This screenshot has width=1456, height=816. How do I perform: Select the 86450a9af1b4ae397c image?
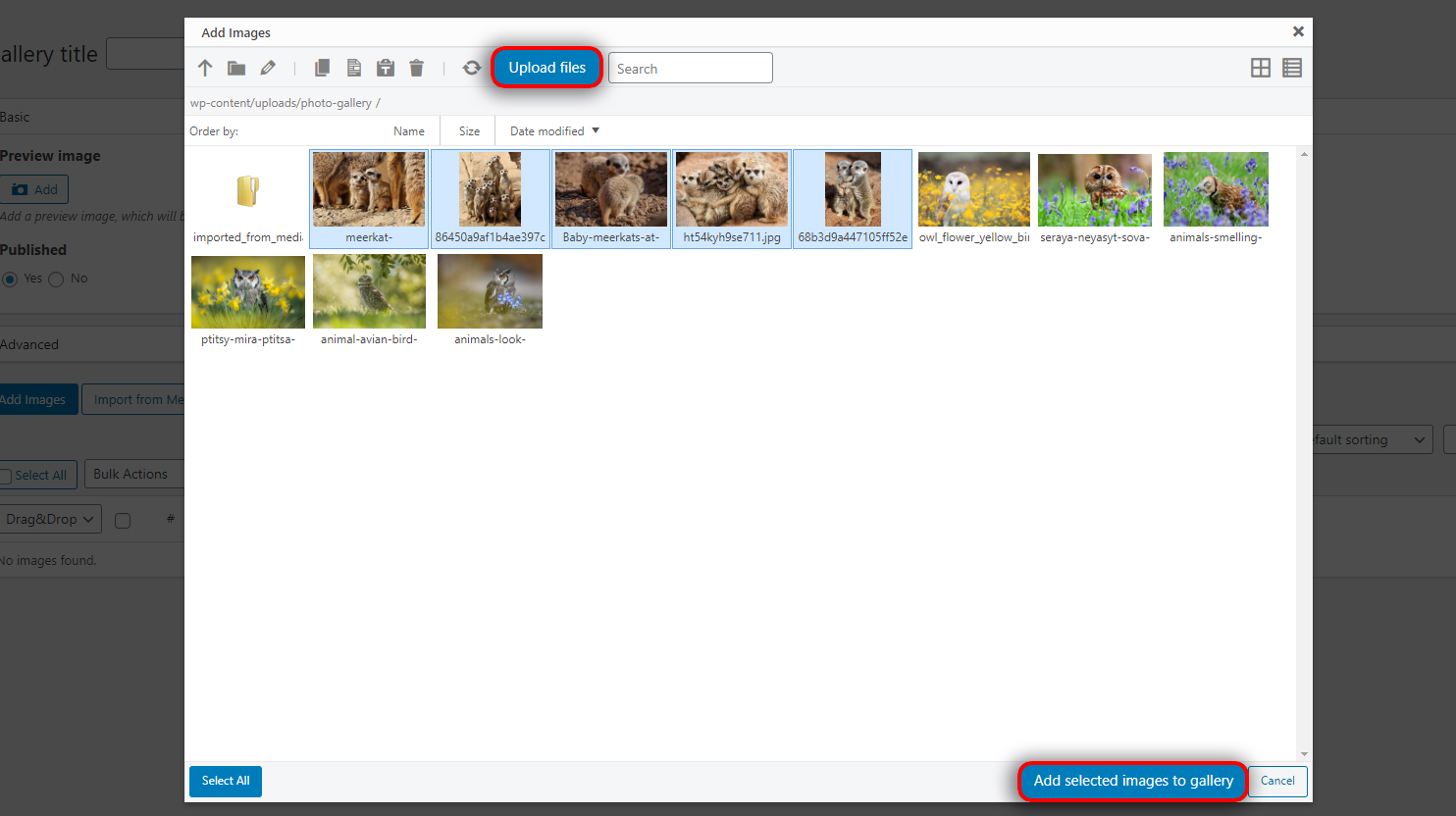tap(491, 198)
